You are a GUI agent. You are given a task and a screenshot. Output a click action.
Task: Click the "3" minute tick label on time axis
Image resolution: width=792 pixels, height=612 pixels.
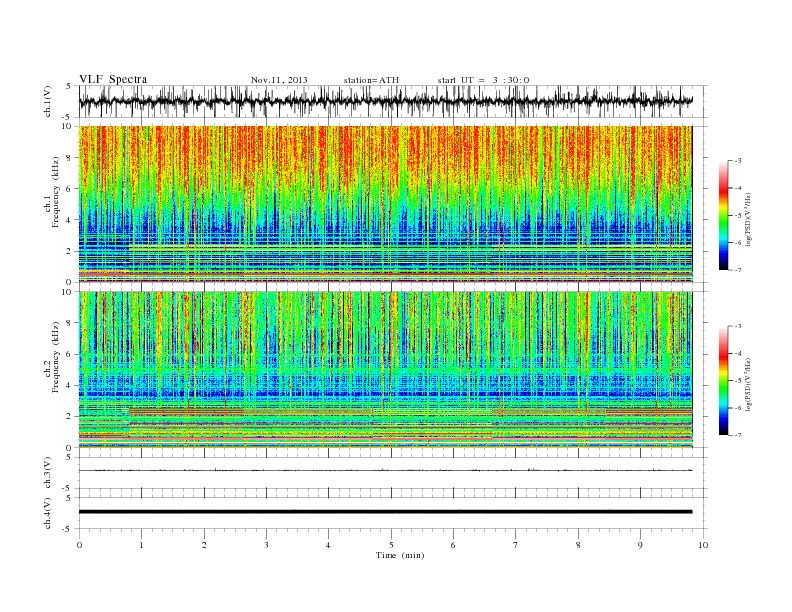[x=267, y=545]
